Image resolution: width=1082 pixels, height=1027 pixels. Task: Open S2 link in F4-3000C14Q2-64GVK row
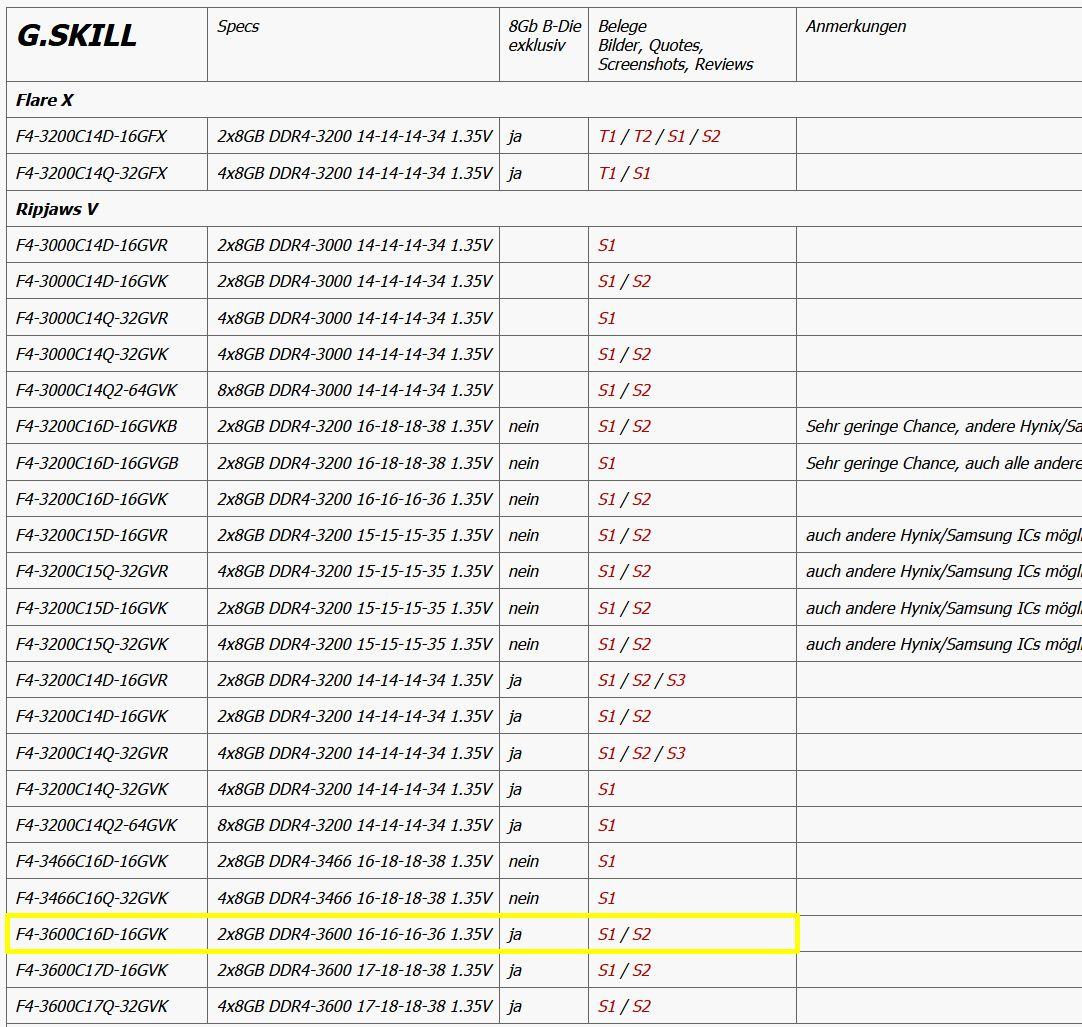point(641,390)
